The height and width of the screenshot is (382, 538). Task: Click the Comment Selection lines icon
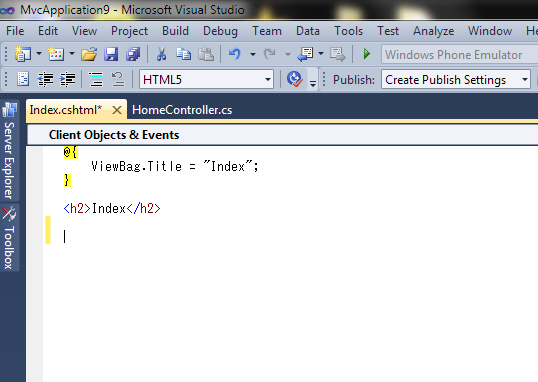click(x=96, y=79)
